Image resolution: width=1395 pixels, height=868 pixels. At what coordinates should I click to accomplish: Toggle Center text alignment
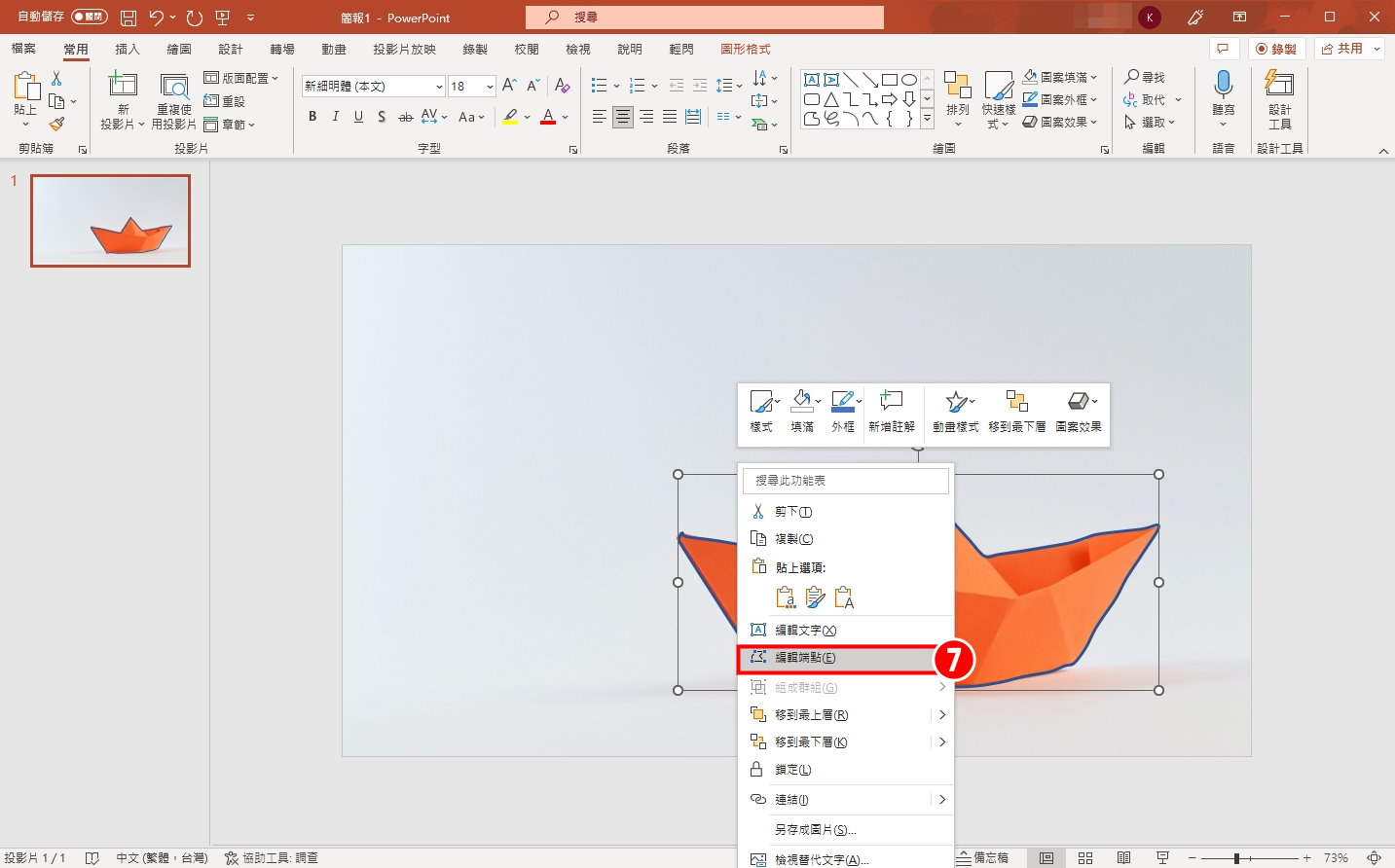click(623, 117)
